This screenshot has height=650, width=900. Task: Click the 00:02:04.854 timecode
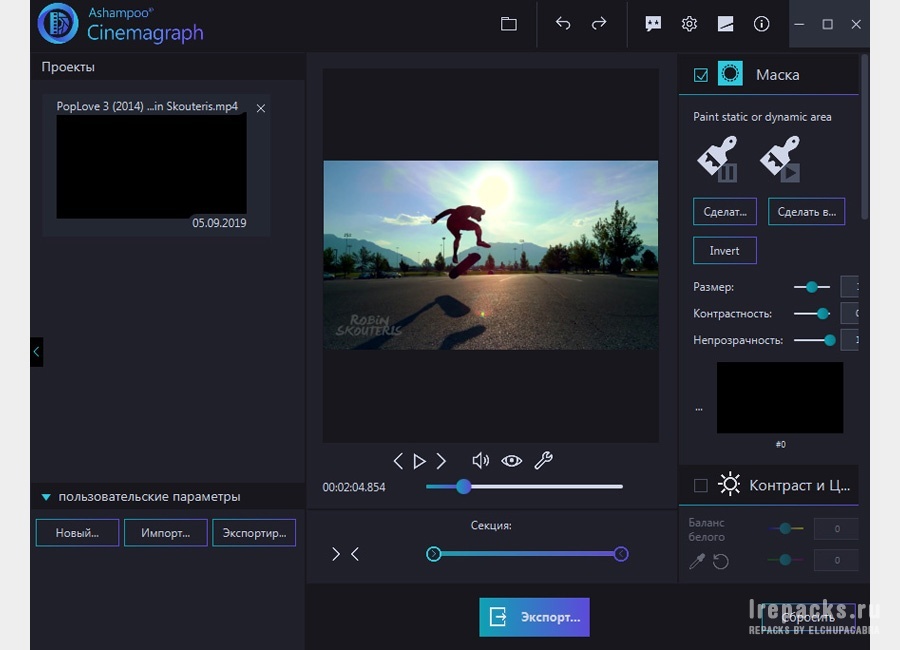(x=354, y=488)
